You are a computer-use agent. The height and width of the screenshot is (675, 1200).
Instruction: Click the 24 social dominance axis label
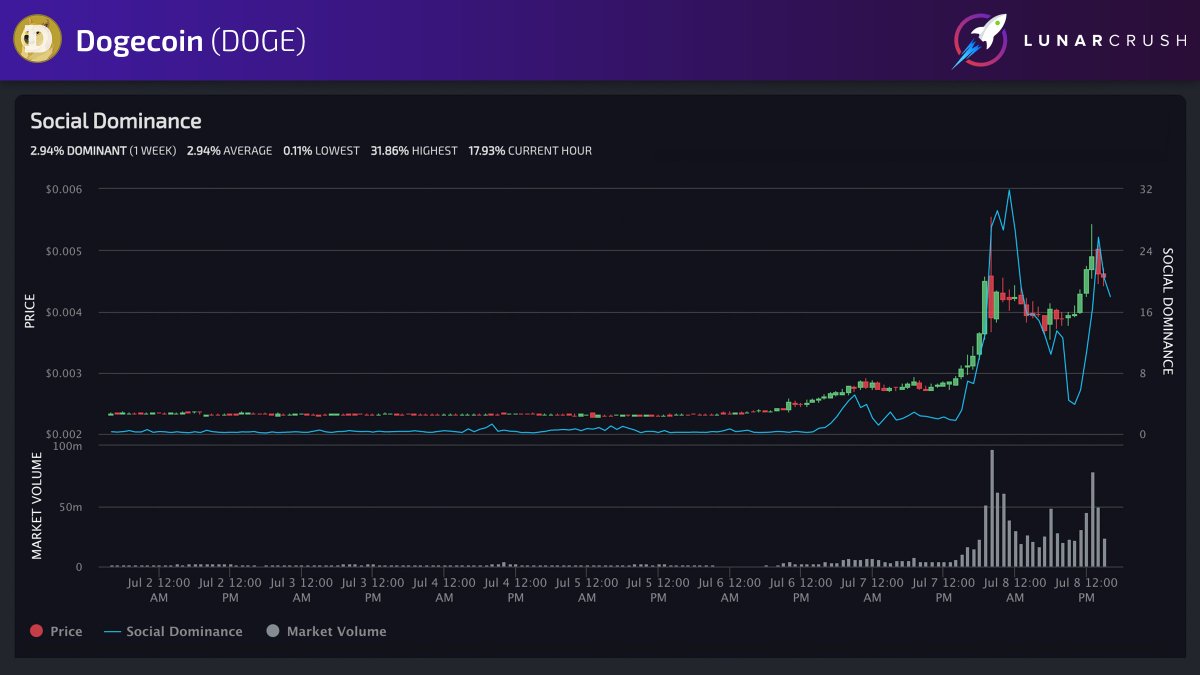[1146, 251]
